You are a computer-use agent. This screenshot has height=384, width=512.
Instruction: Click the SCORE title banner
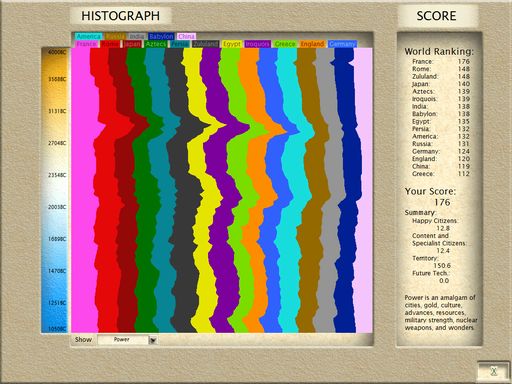pyautogui.click(x=436, y=16)
